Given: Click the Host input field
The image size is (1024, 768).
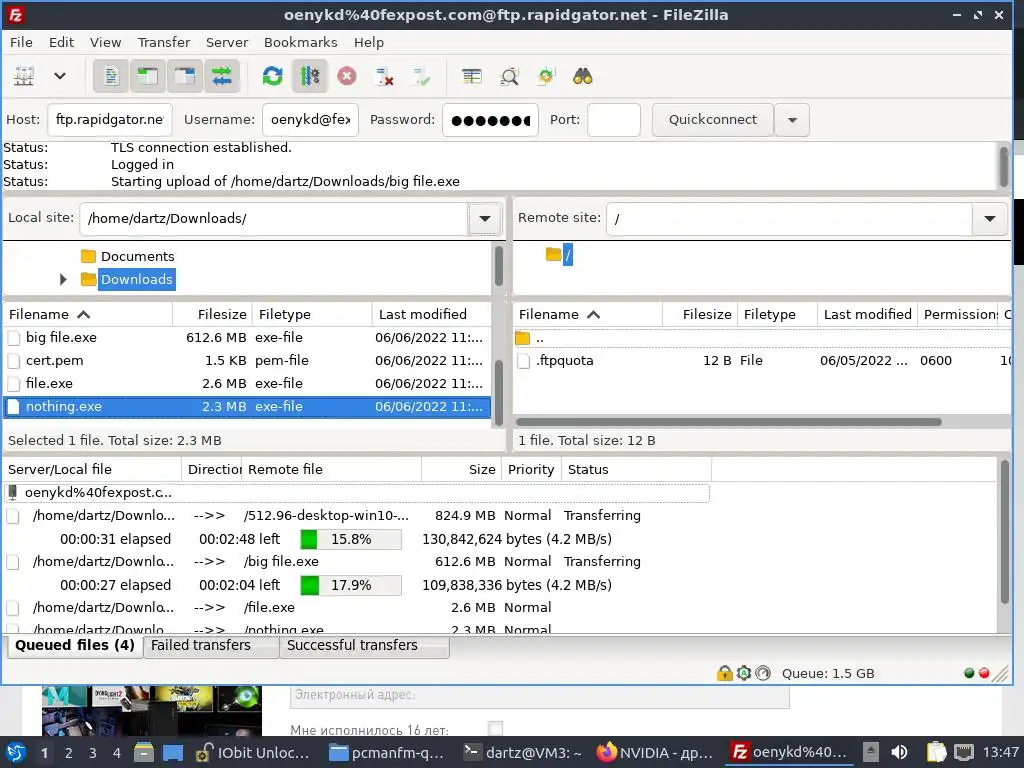Looking at the screenshot, I should click(110, 120).
